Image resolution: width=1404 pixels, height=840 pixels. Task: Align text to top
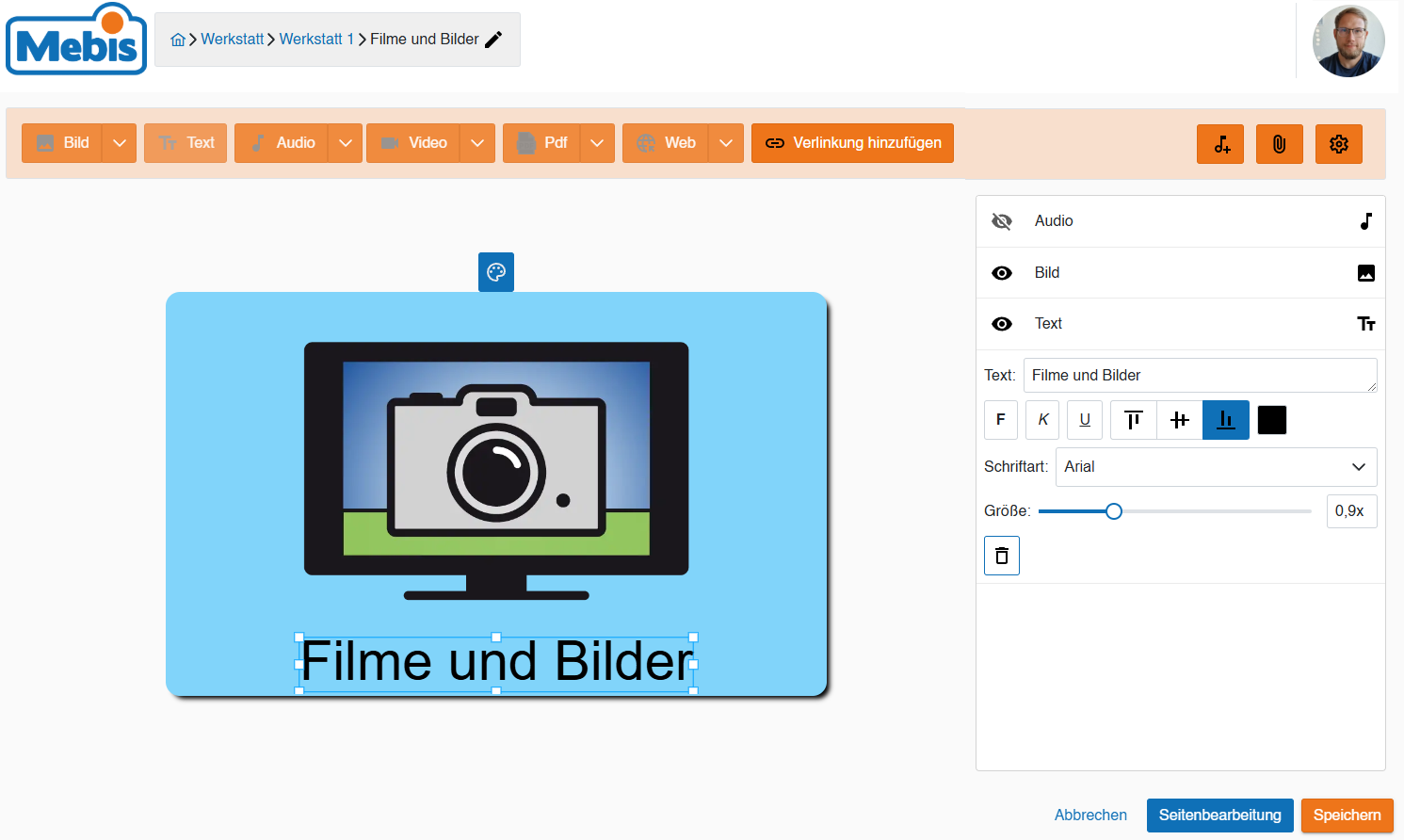click(x=1134, y=420)
